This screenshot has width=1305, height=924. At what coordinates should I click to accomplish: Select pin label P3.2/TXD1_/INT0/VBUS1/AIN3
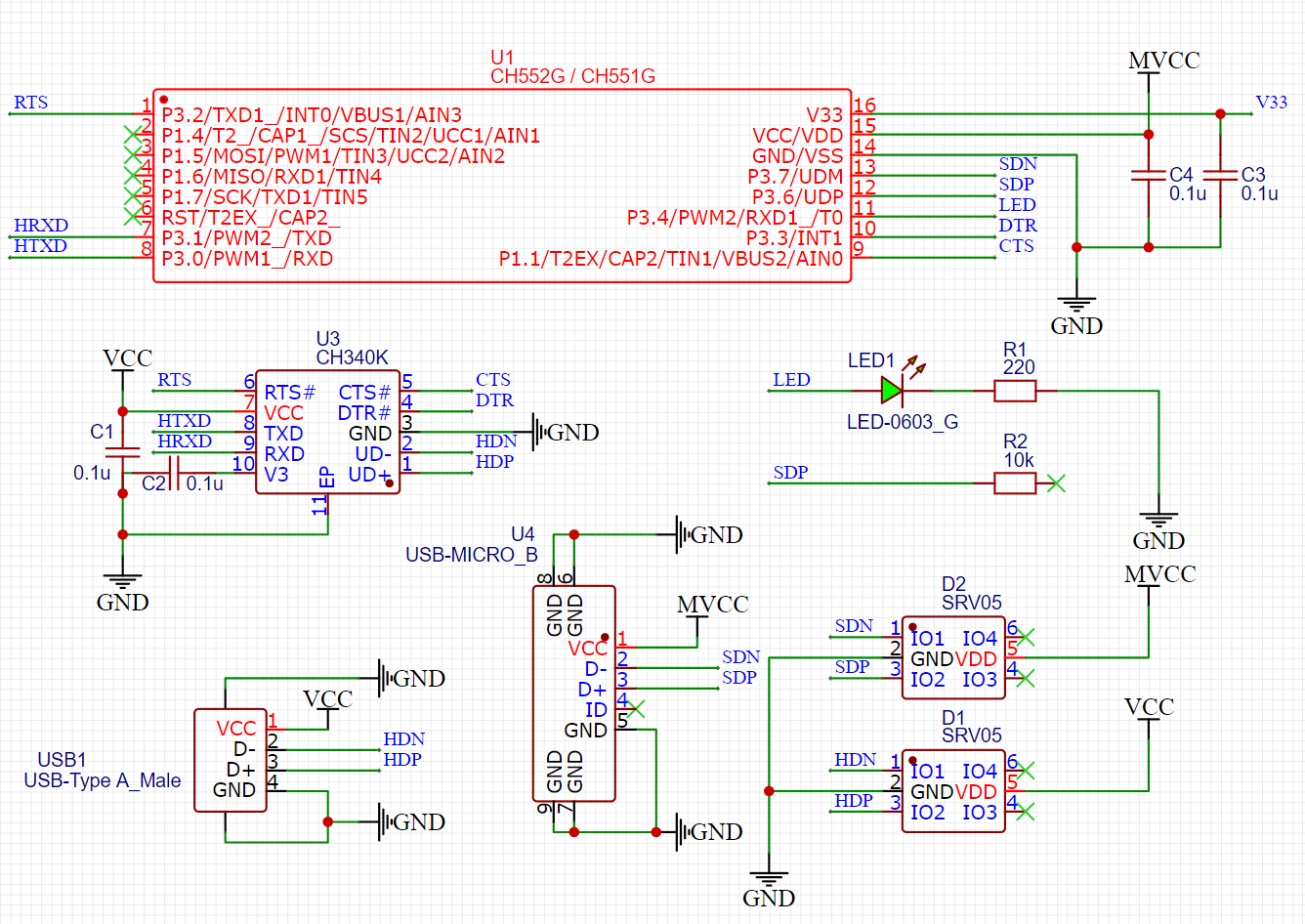point(312,115)
